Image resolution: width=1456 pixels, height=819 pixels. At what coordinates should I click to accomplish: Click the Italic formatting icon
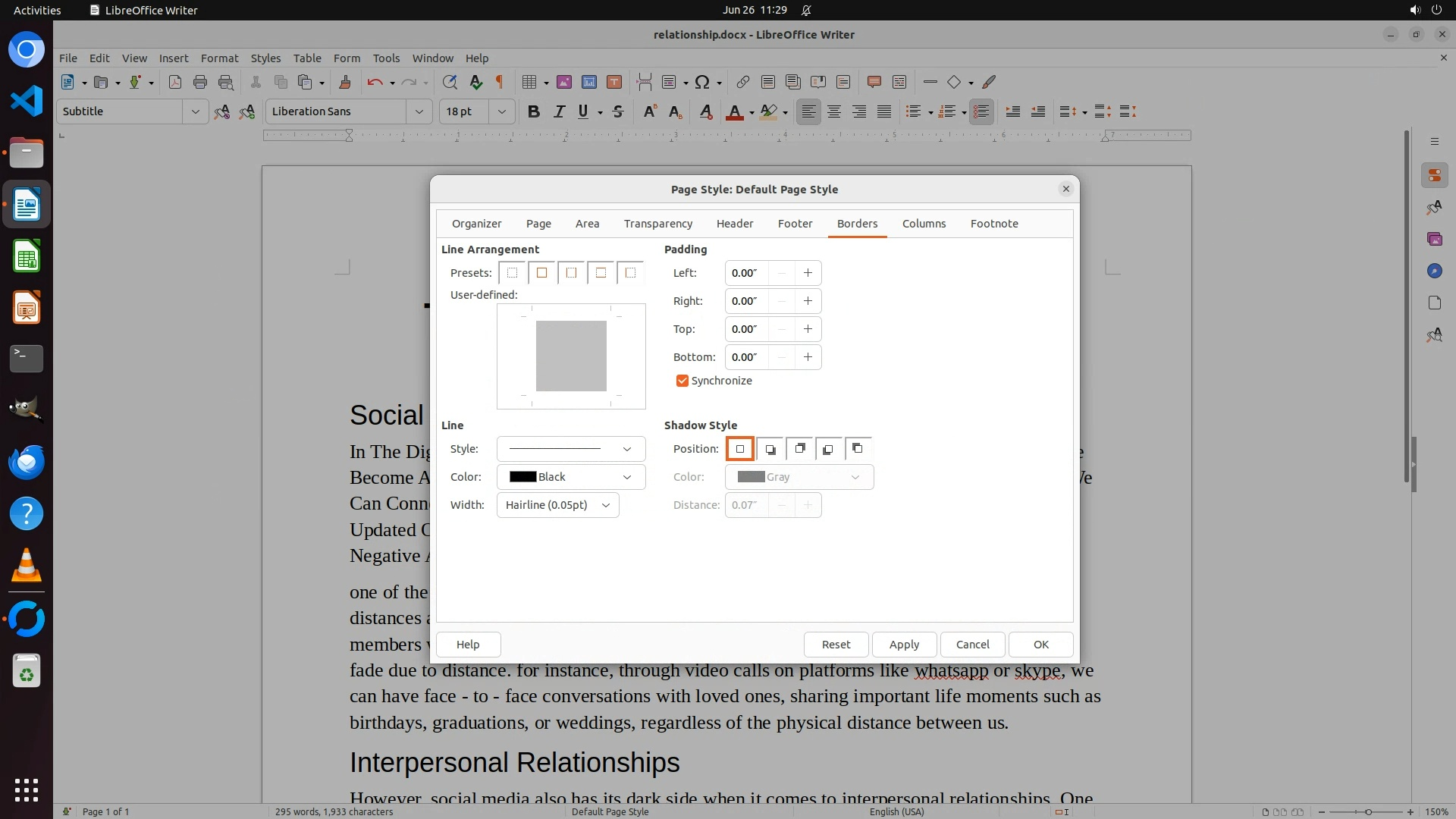point(559,111)
